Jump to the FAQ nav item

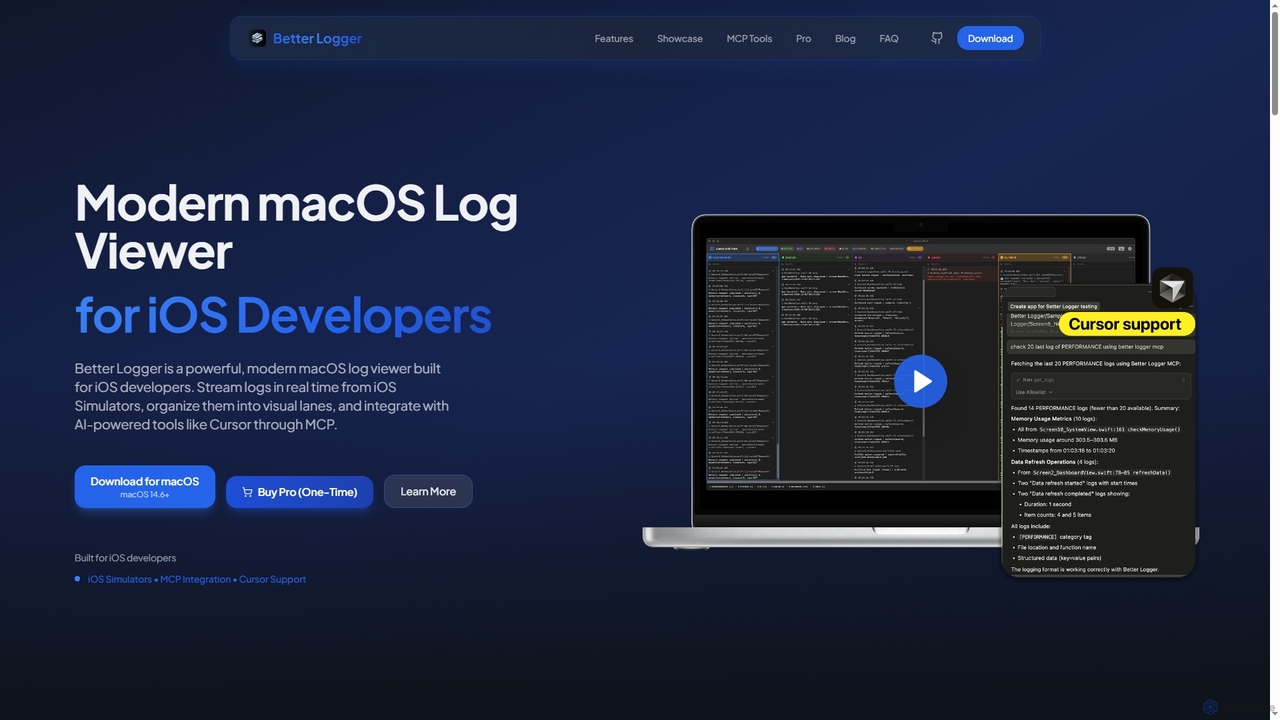click(x=889, y=38)
